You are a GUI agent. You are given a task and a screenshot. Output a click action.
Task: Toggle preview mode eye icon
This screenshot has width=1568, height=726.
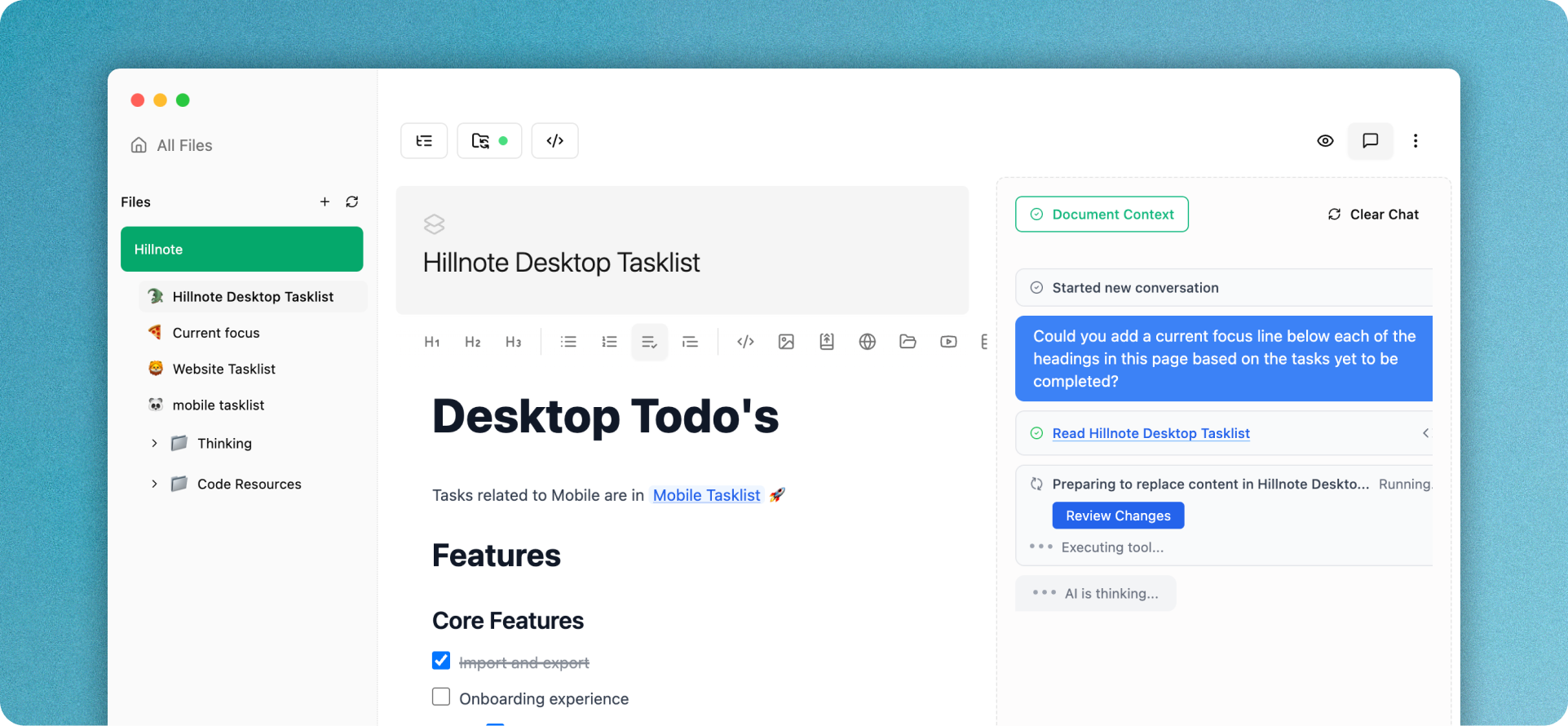(1326, 140)
